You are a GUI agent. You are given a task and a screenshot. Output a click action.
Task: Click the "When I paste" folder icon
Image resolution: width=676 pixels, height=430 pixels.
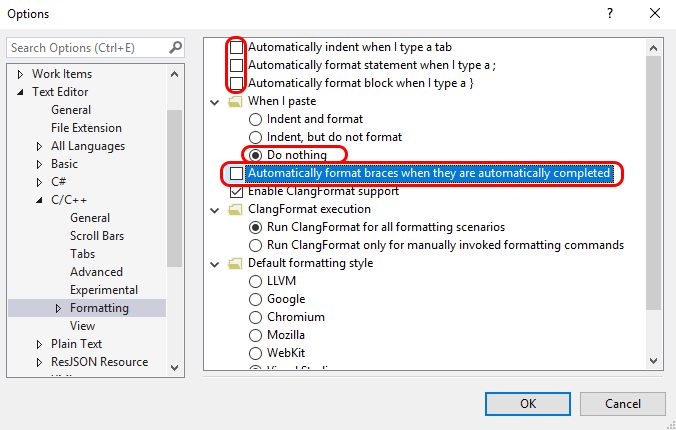(235, 101)
